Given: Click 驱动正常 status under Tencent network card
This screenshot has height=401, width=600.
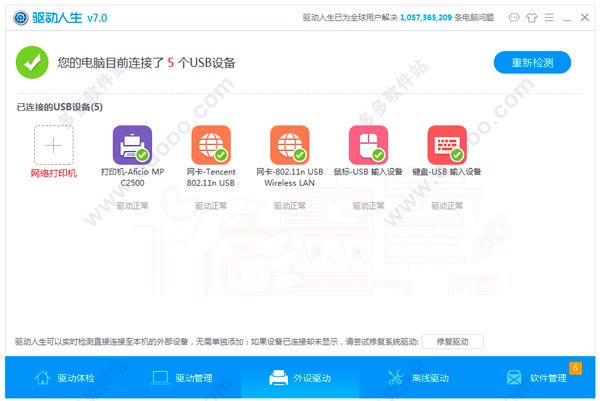Looking at the screenshot, I should point(211,206).
